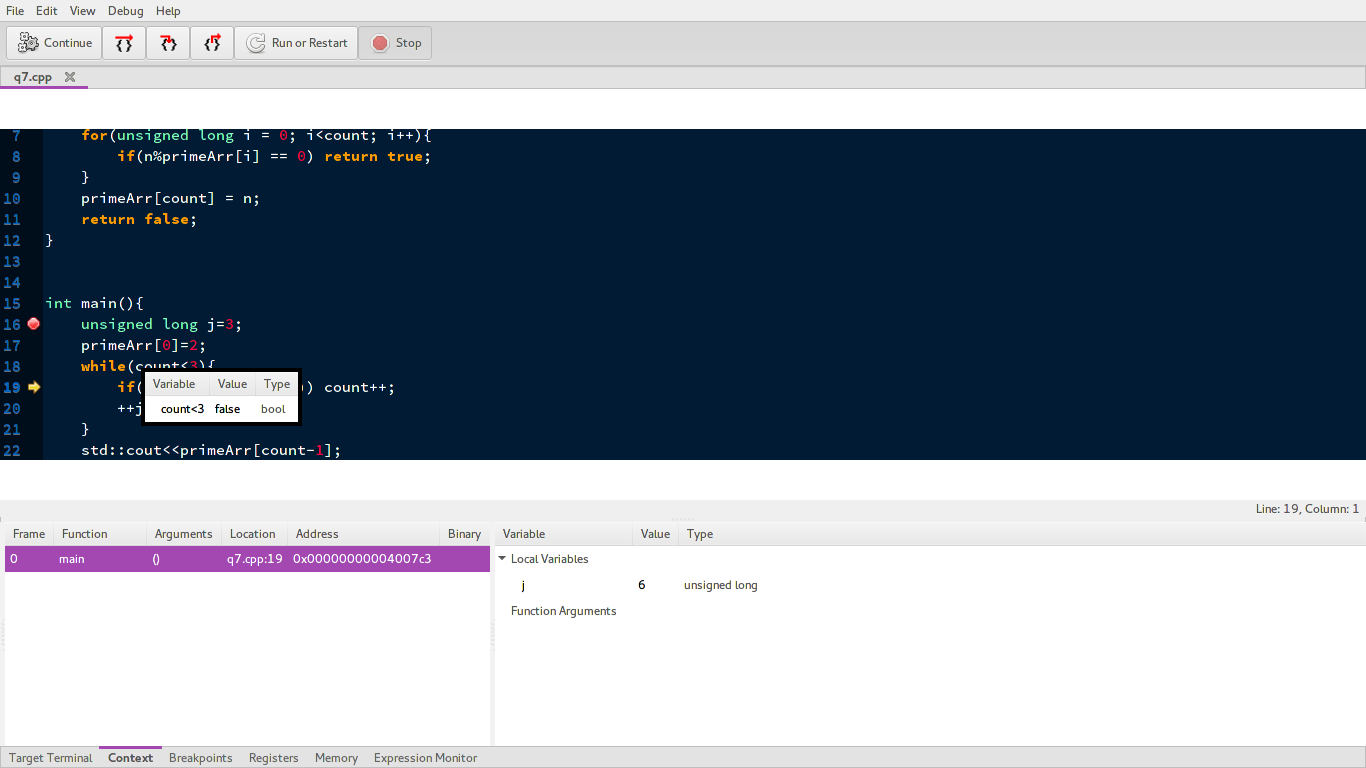Click line number 15 in gutter
The width and height of the screenshot is (1366, 768).
[x=12, y=303]
